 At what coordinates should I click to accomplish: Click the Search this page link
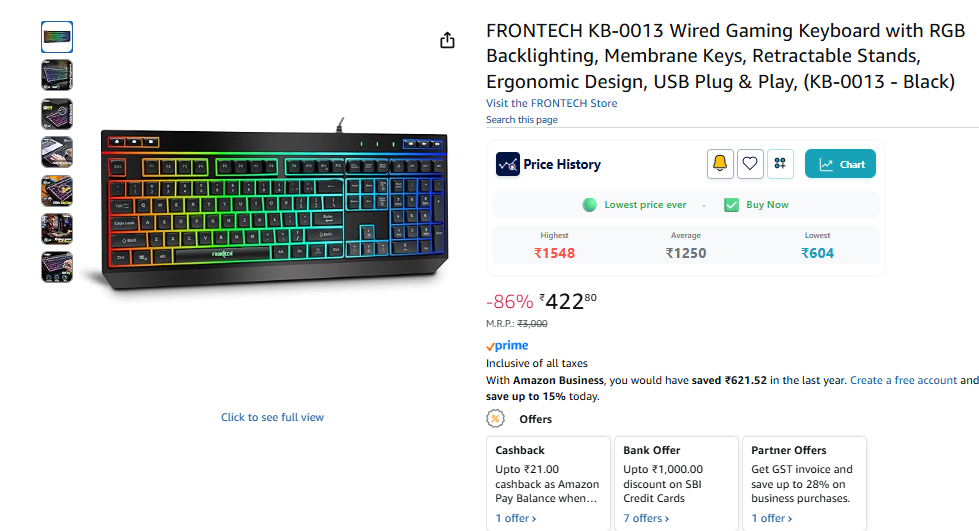pyautogui.click(x=522, y=120)
